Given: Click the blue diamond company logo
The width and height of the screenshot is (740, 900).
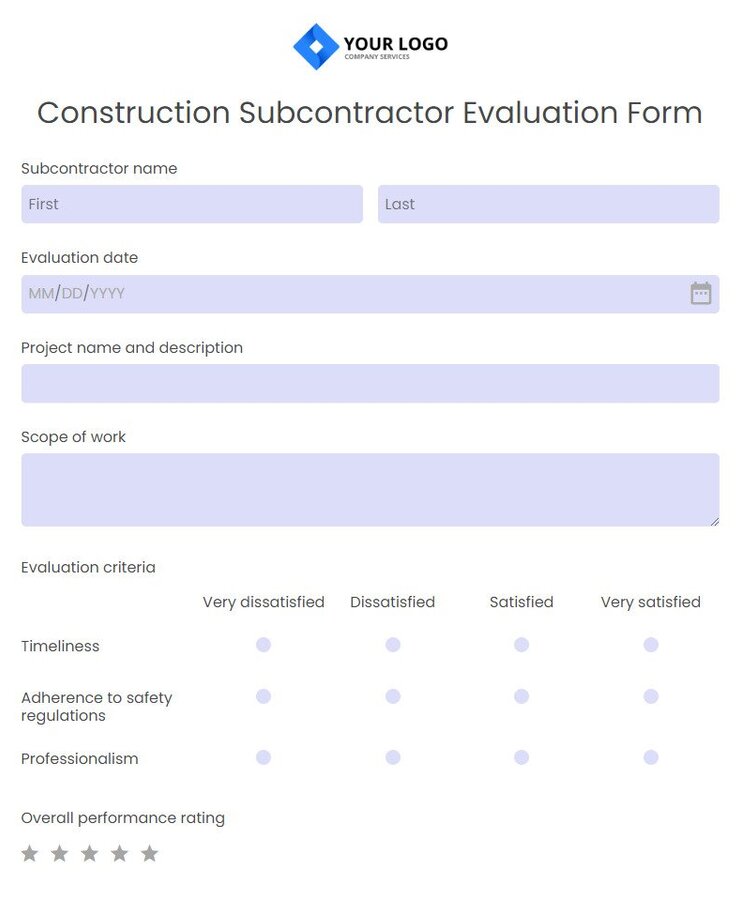Looking at the screenshot, I should click(316, 46).
